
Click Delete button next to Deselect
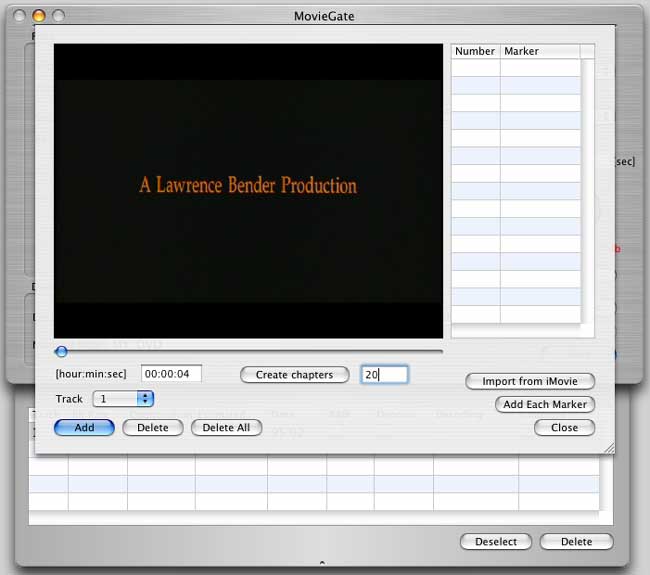(x=576, y=541)
